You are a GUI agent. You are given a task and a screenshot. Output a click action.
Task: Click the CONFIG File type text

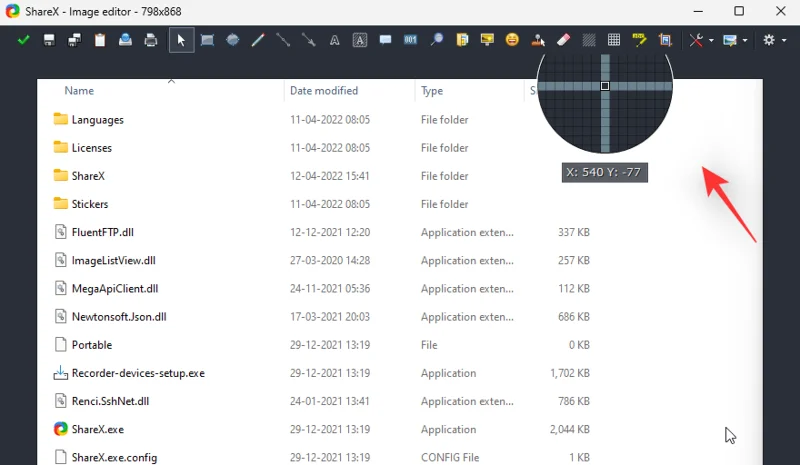coord(450,457)
